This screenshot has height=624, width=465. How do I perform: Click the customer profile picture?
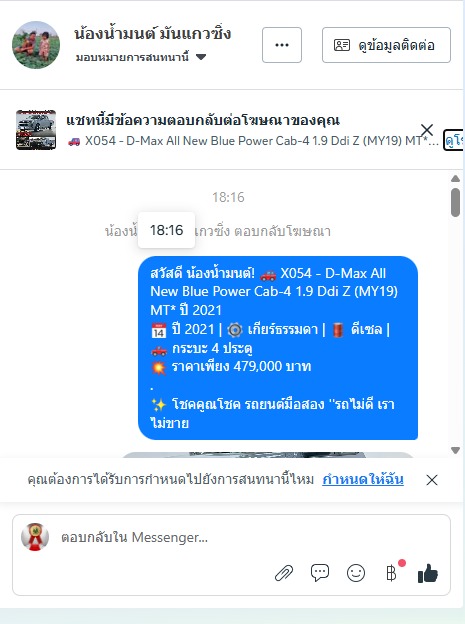[x=36, y=45]
